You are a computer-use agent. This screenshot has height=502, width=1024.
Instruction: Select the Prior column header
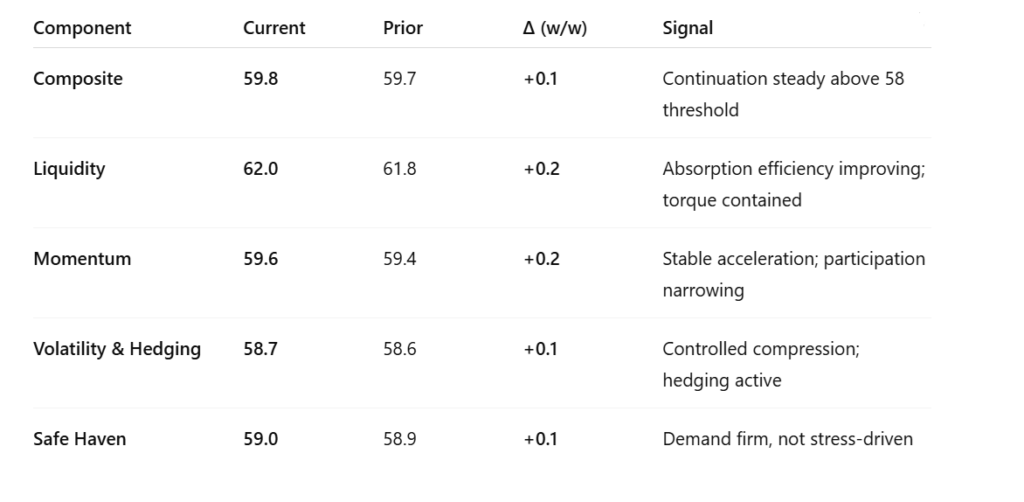[403, 28]
